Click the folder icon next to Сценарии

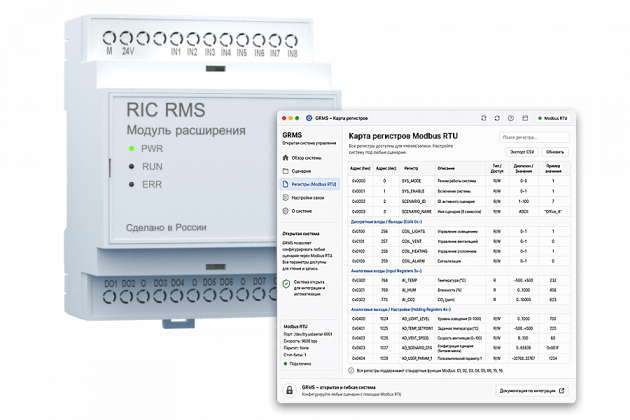click(x=285, y=171)
